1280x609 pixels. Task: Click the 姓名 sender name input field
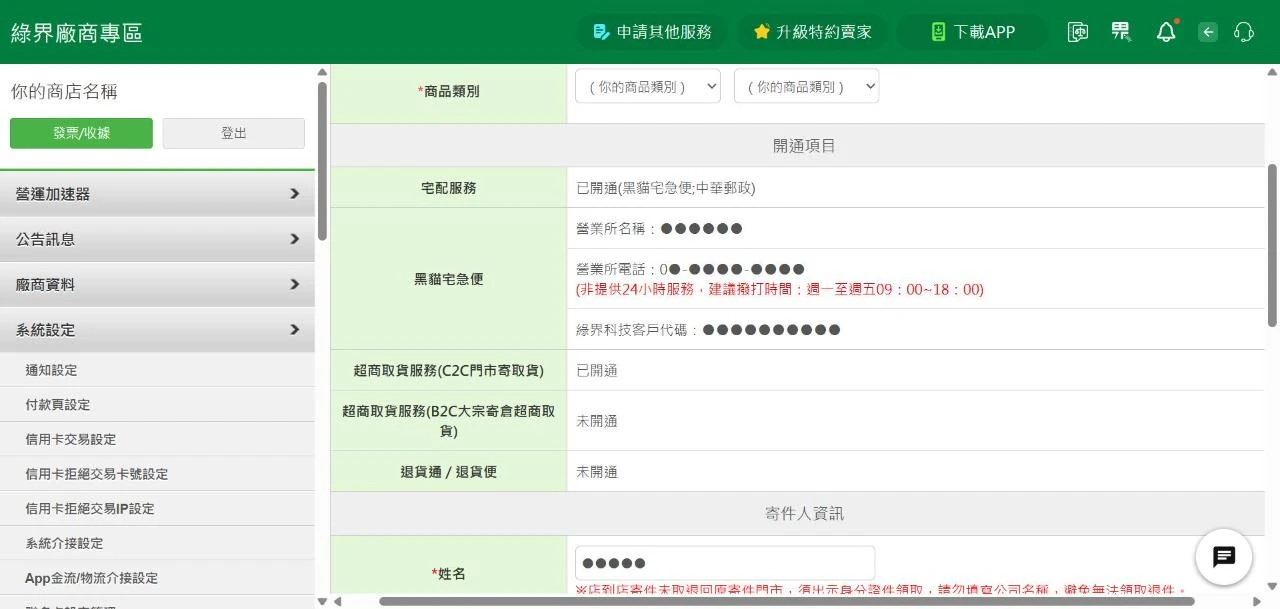(x=725, y=562)
